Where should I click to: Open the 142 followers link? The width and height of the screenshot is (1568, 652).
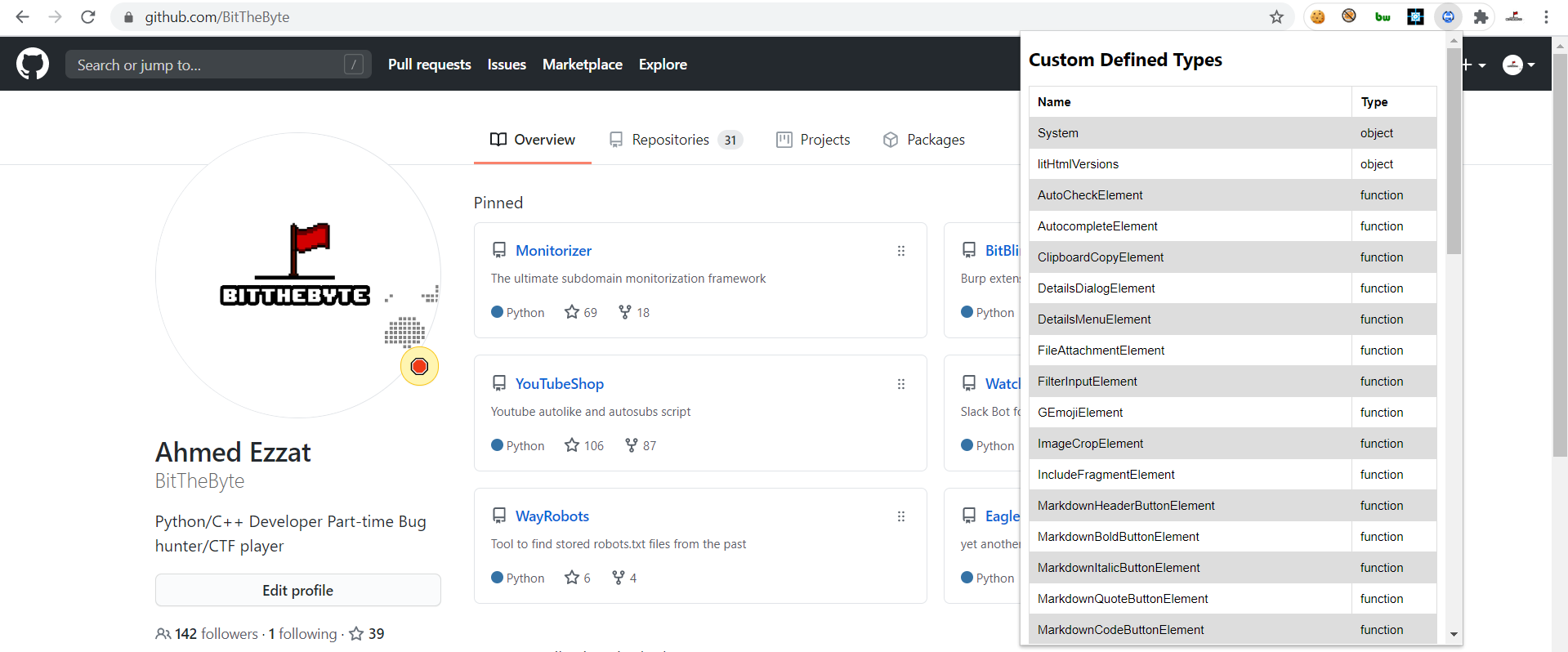point(207,633)
